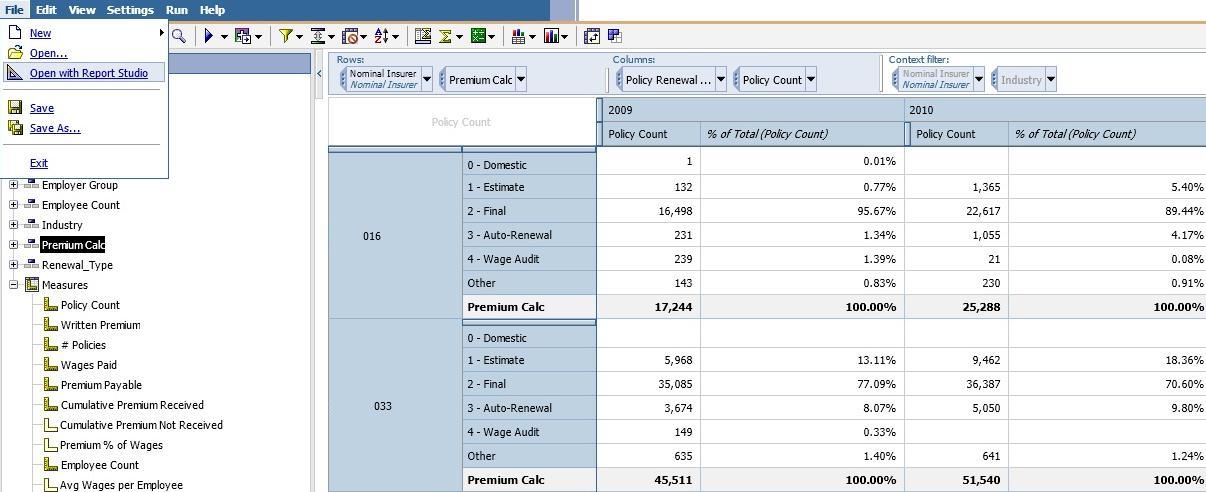Click the Run play arrow icon
Image resolution: width=1206 pixels, height=492 pixels.
(209, 36)
